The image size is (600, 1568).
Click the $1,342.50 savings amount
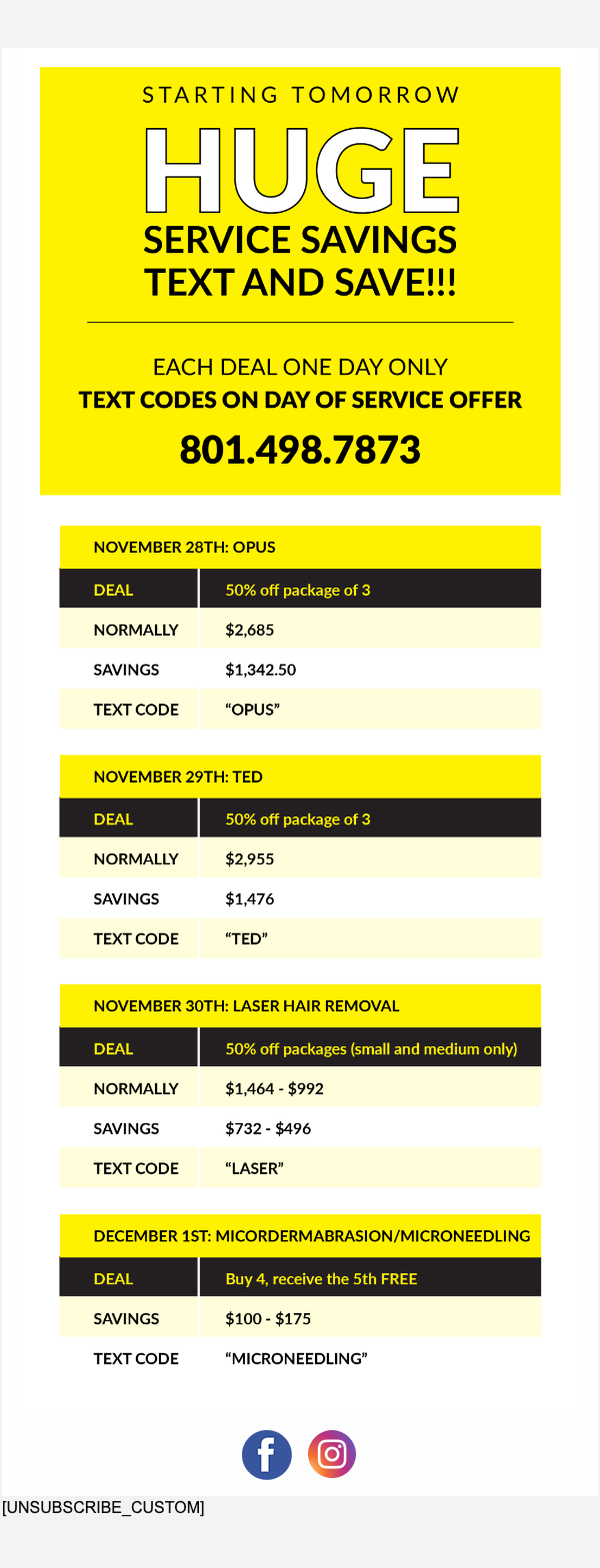[260, 670]
